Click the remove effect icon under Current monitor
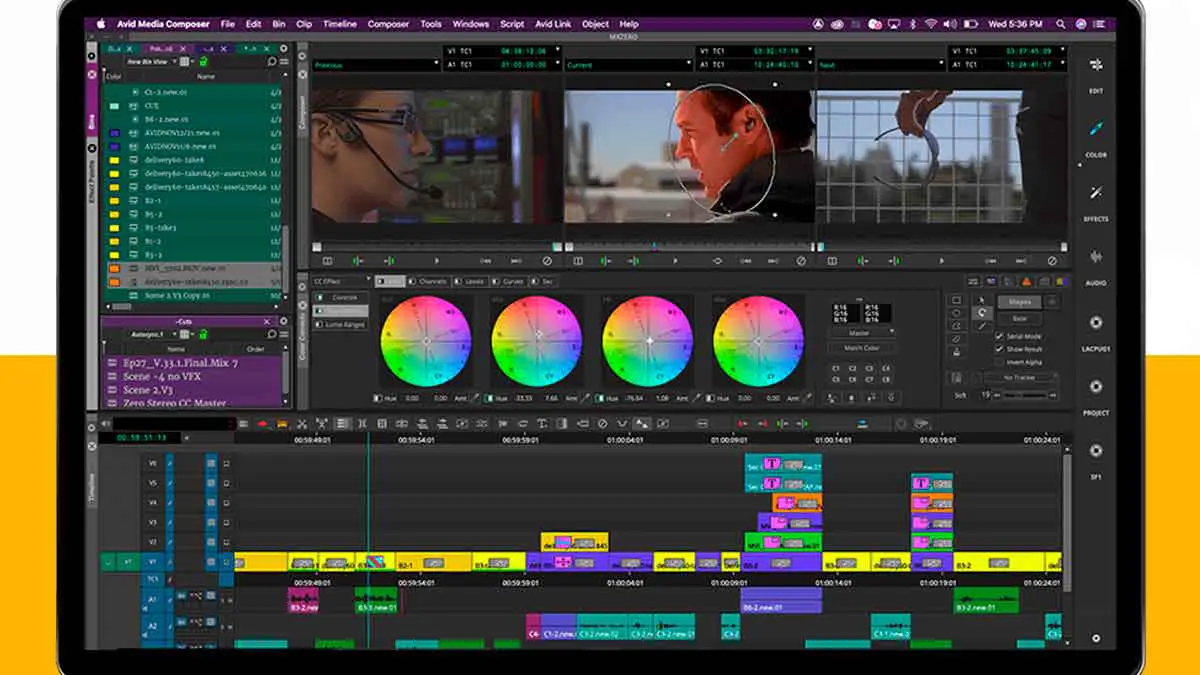The height and width of the screenshot is (675, 1200). 800,261
